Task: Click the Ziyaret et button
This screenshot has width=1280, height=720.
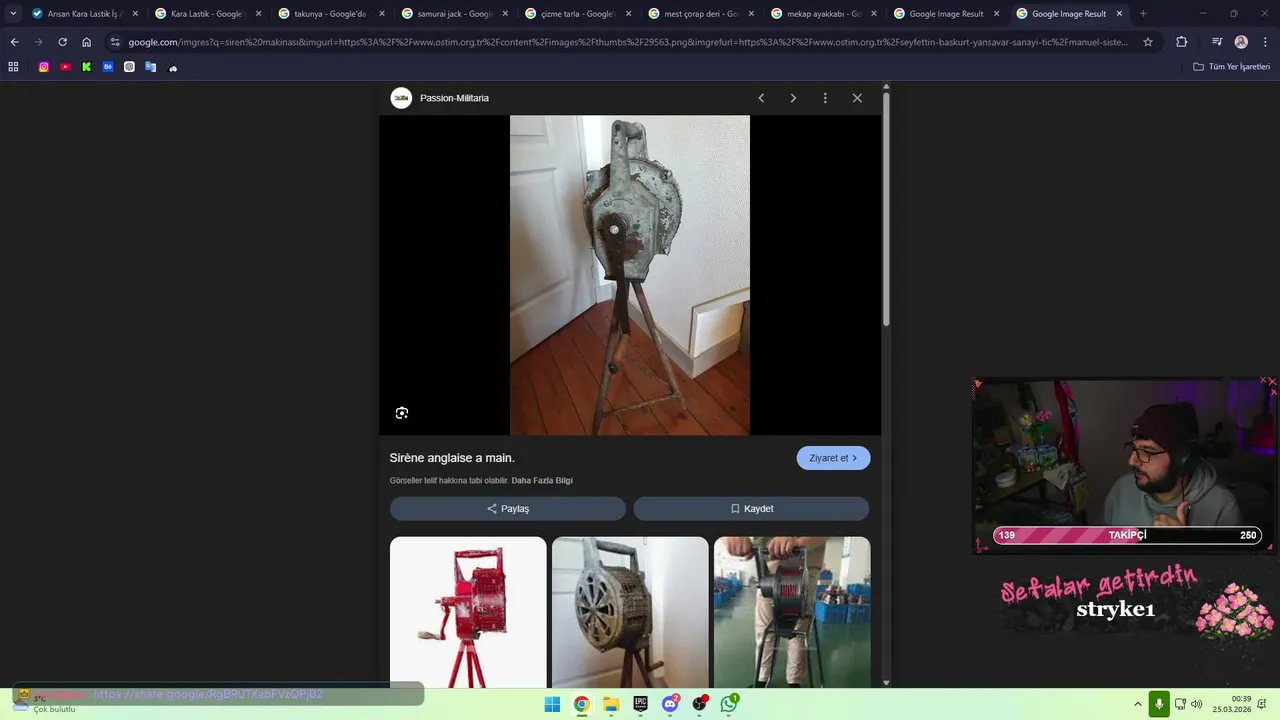Action: (x=833, y=458)
